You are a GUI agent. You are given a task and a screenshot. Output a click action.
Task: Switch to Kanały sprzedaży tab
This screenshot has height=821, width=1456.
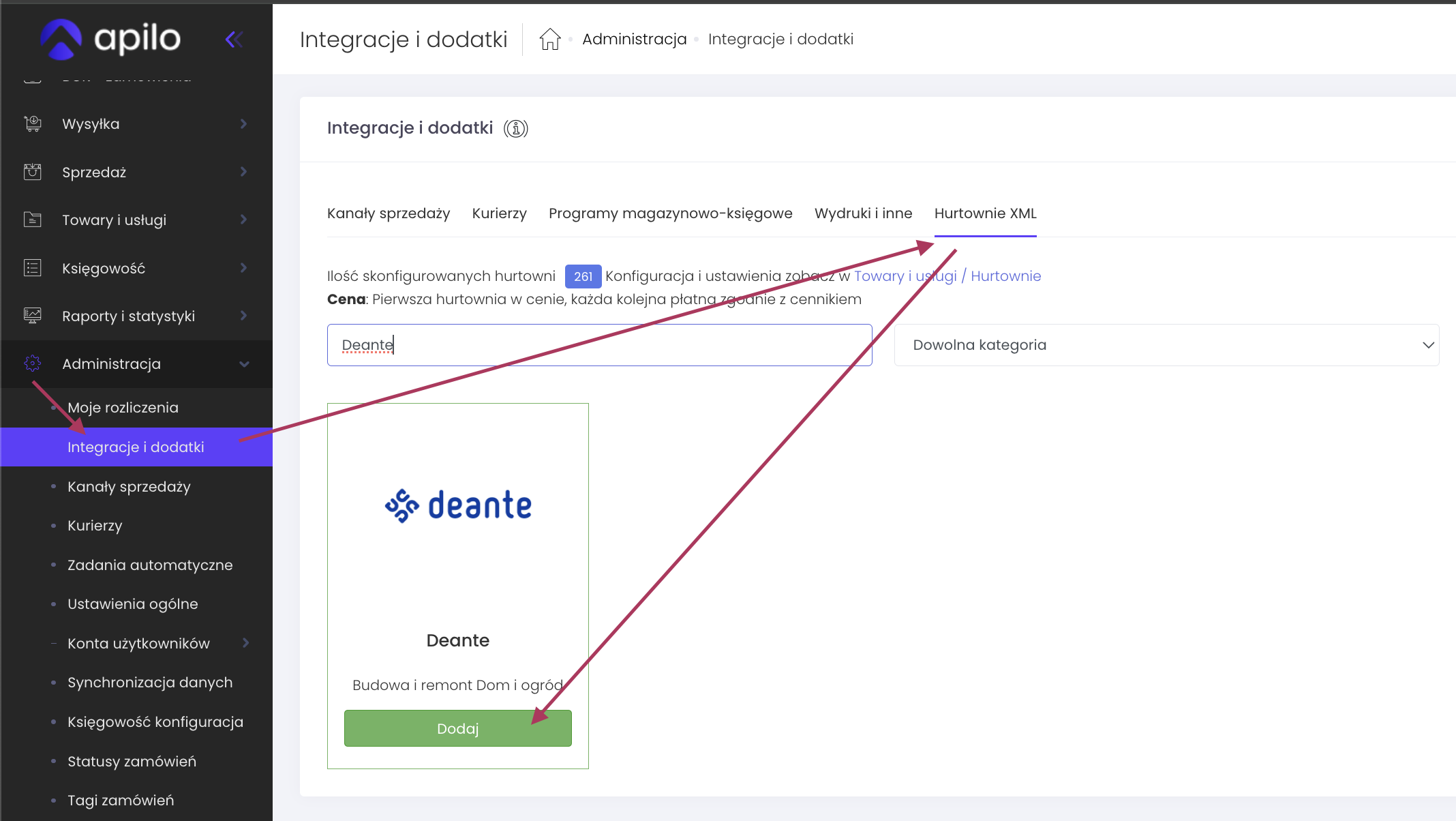pos(389,213)
